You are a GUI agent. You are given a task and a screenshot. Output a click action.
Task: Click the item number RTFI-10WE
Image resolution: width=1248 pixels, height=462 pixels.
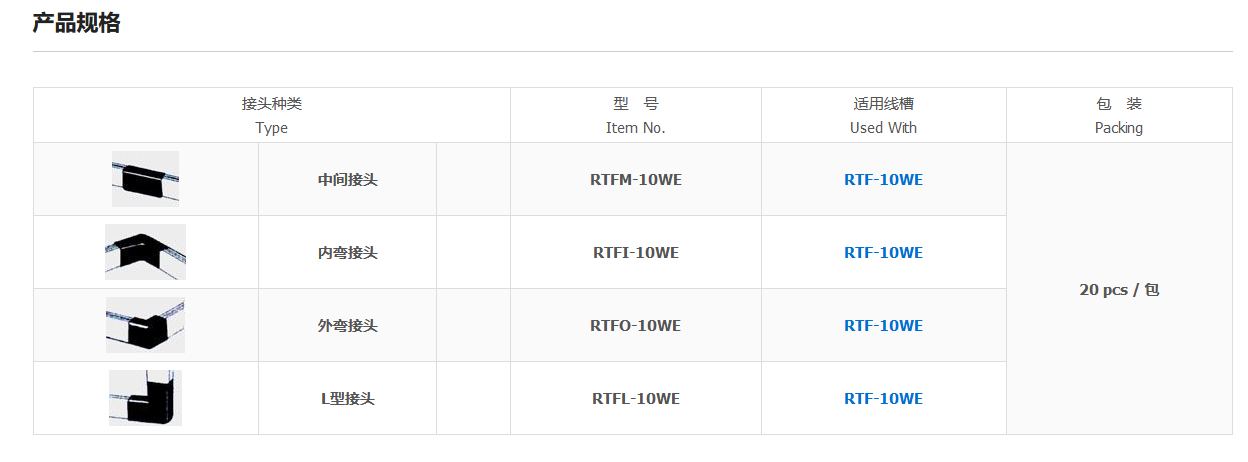tap(635, 253)
